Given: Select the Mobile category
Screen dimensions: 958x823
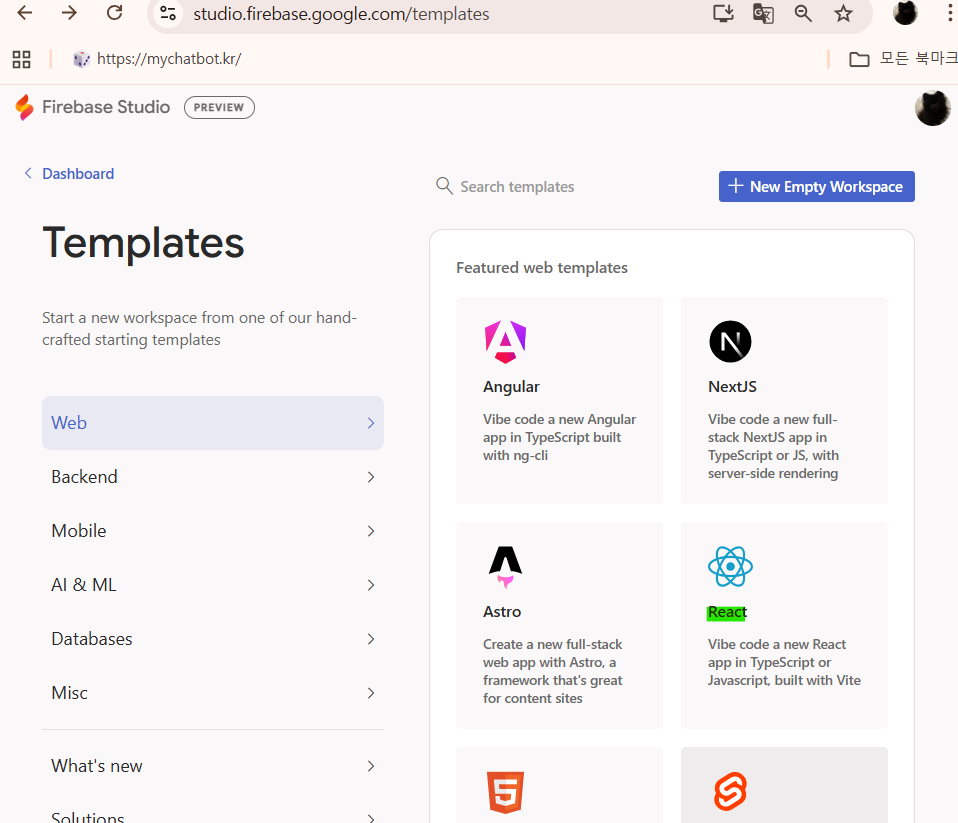Looking at the screenshot, I should 213,530.
